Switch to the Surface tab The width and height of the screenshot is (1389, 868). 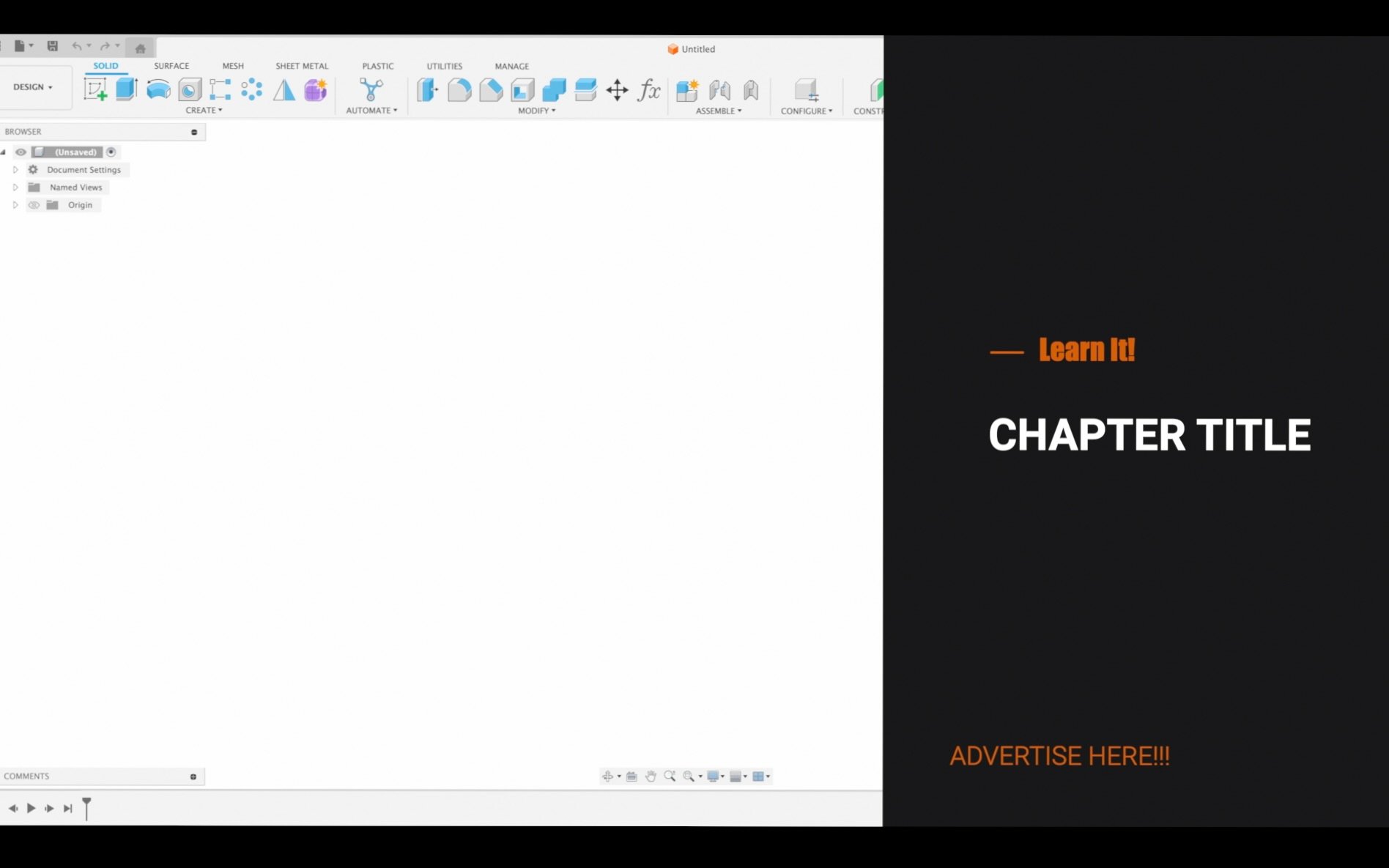pyautogui.click(x=171, y=66)
